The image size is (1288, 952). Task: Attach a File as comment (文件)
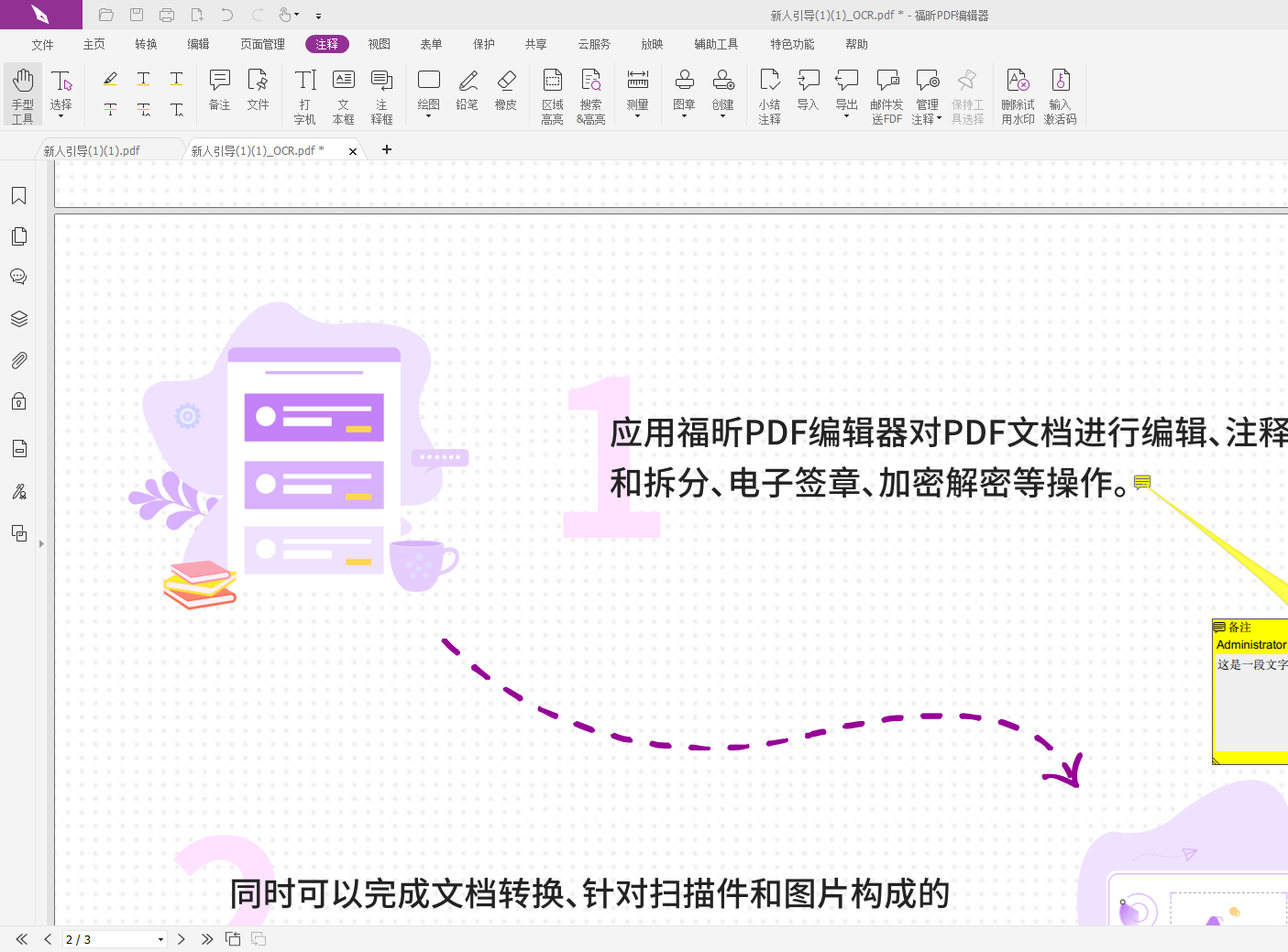pyautogui.click(x=259, y=90)
